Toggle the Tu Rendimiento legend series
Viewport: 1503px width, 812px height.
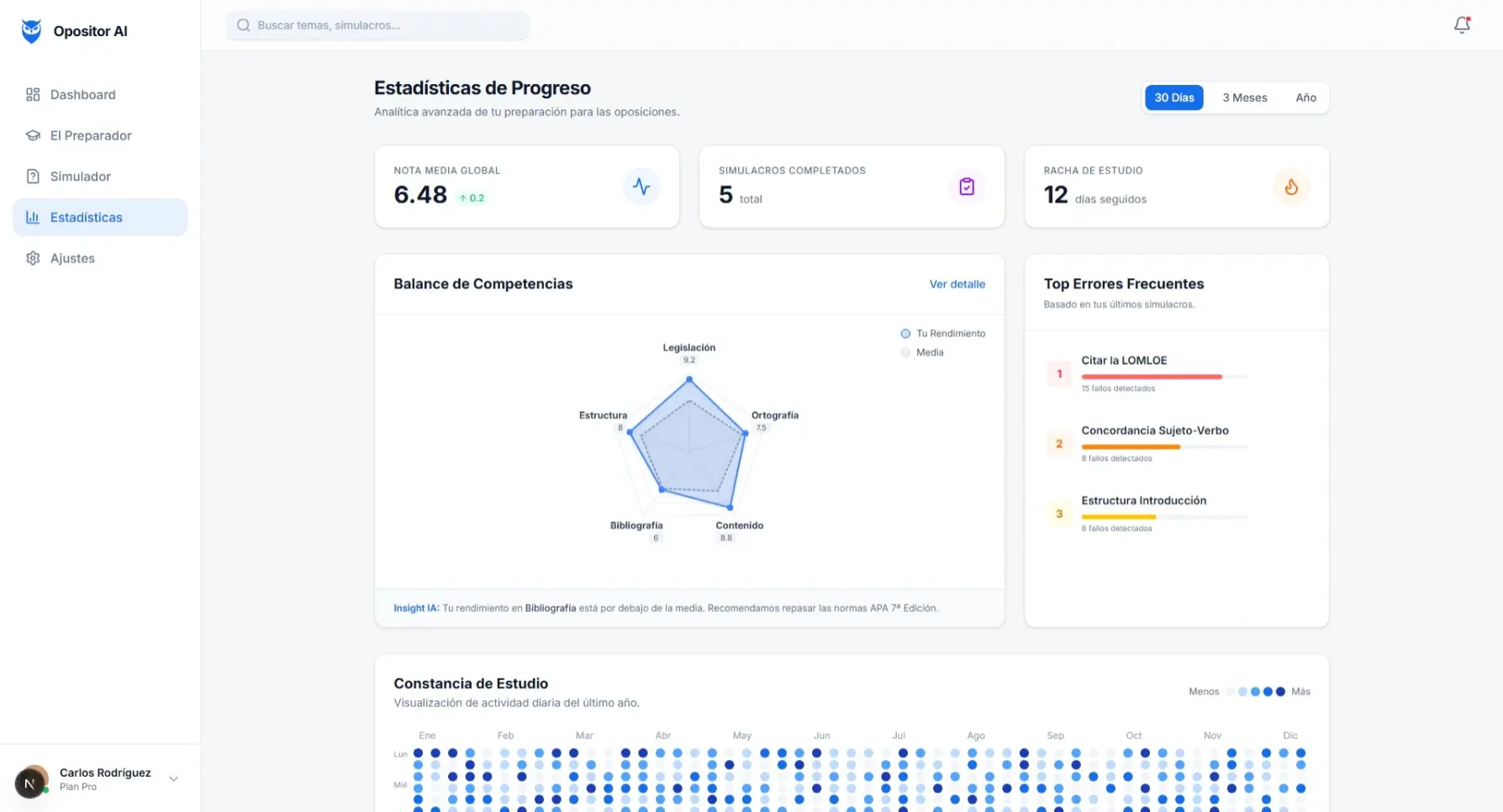(x=941, y=334)
